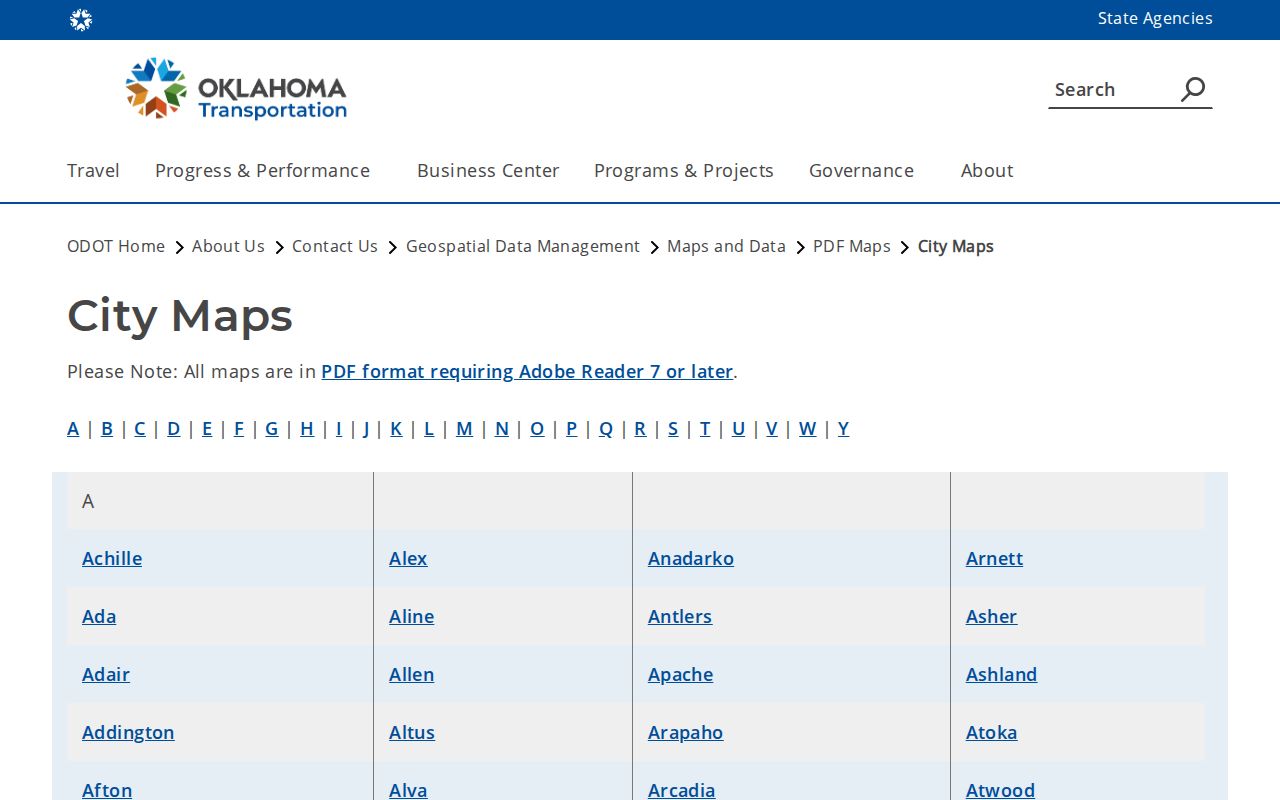Viewport: 1280px width, 800px height.
Task: Open the Apache city map
Action: 681,674
